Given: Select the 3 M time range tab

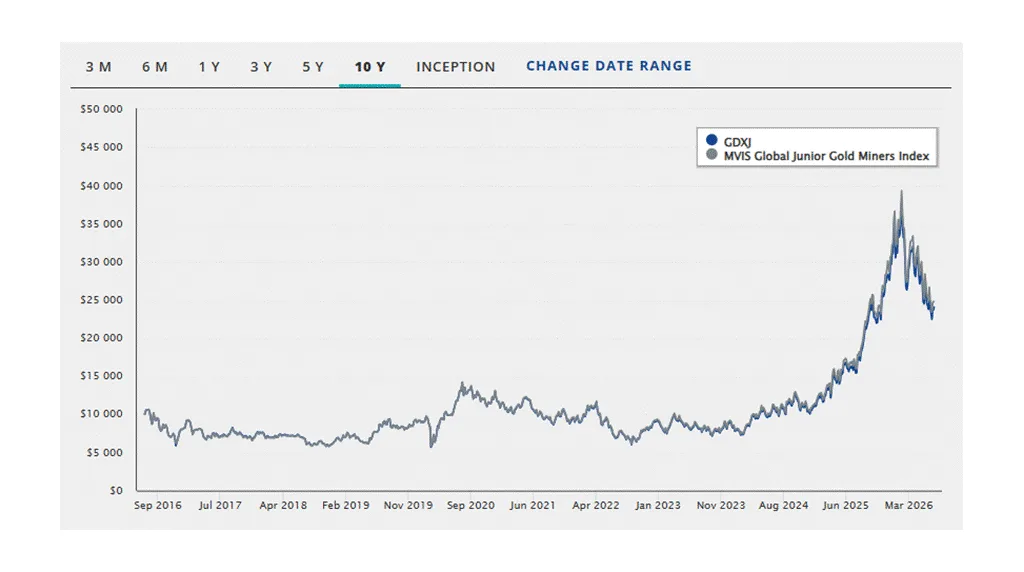Looking at the screenshot, I should [x=98, y=67].
